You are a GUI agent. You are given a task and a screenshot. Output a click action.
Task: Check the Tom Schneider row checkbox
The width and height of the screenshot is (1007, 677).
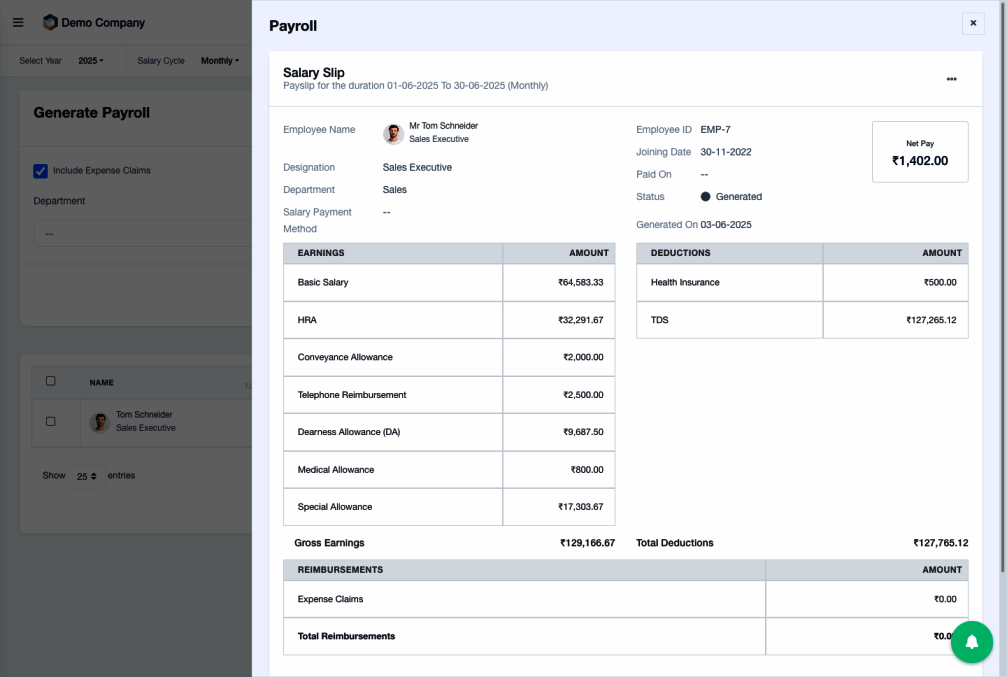click(51, 422)
